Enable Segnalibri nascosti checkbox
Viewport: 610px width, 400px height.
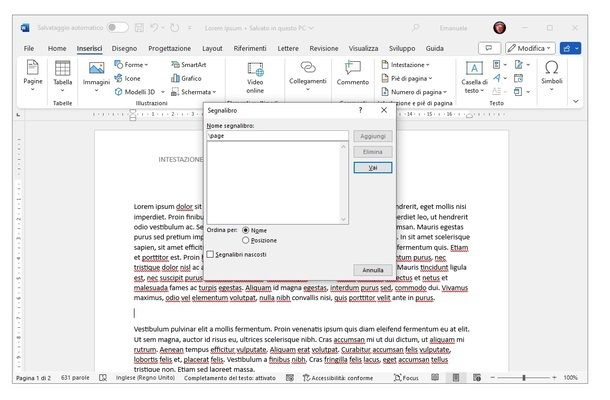click(210, 254)
